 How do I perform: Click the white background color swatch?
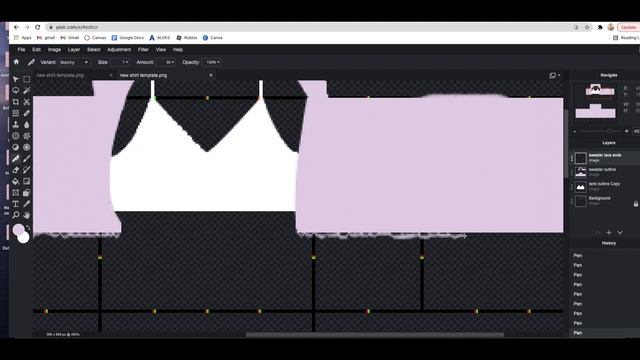pyautogui.click(x=24, y=237)
